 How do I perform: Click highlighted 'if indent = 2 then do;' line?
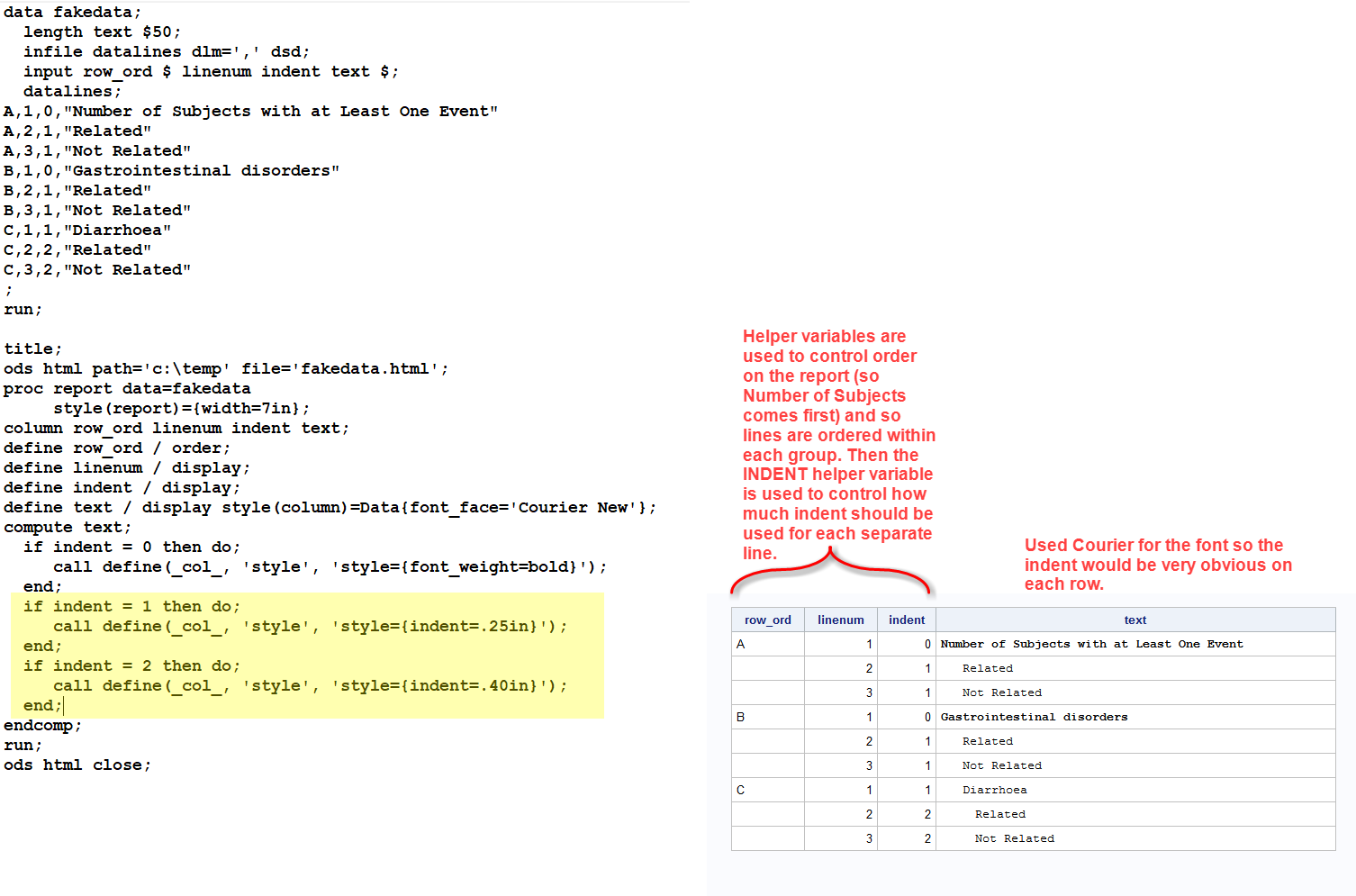(x=132, y=666)
